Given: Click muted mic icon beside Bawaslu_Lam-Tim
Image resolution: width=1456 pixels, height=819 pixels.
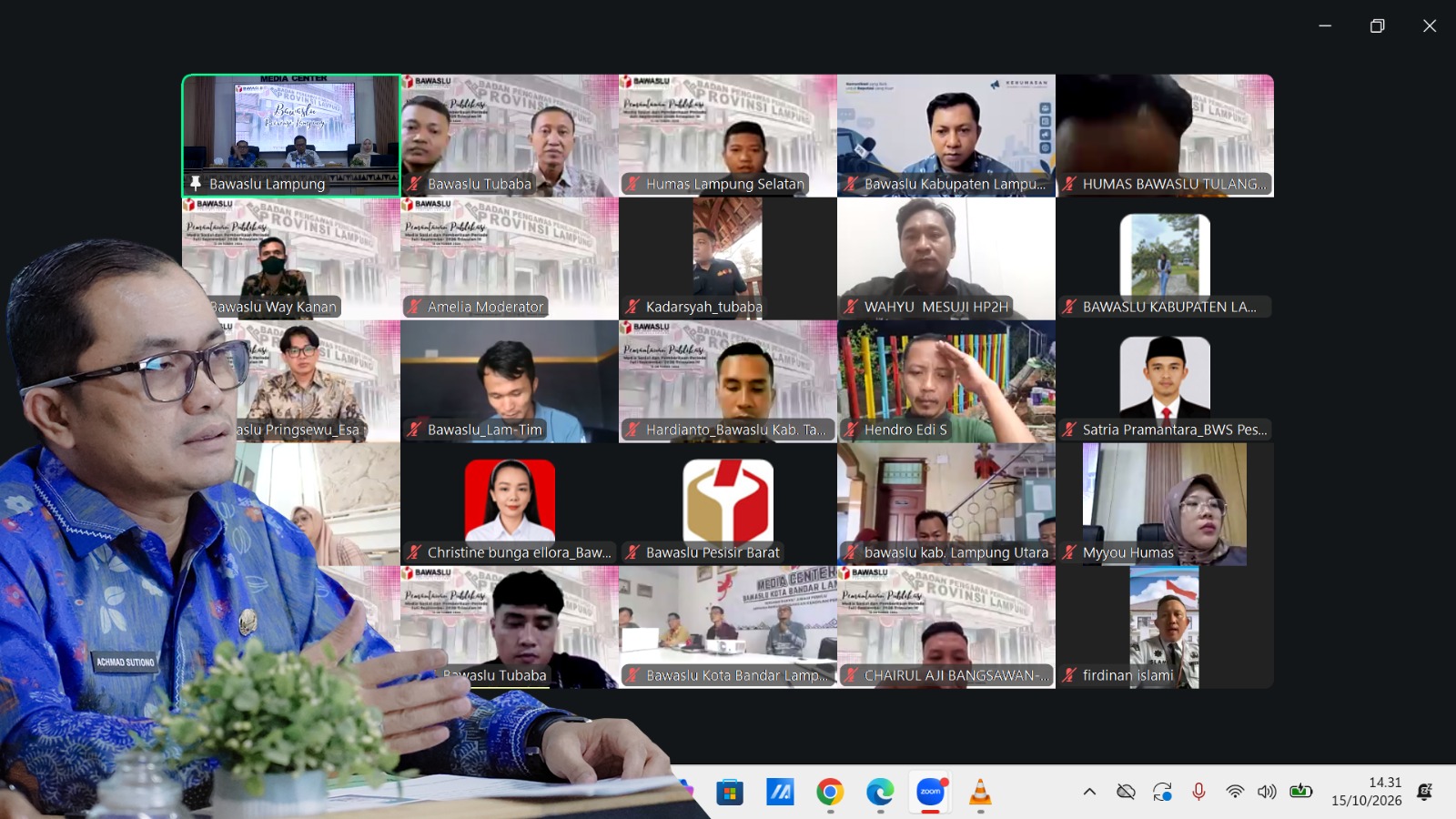Looking at the screenshot, I should point(414,430).
